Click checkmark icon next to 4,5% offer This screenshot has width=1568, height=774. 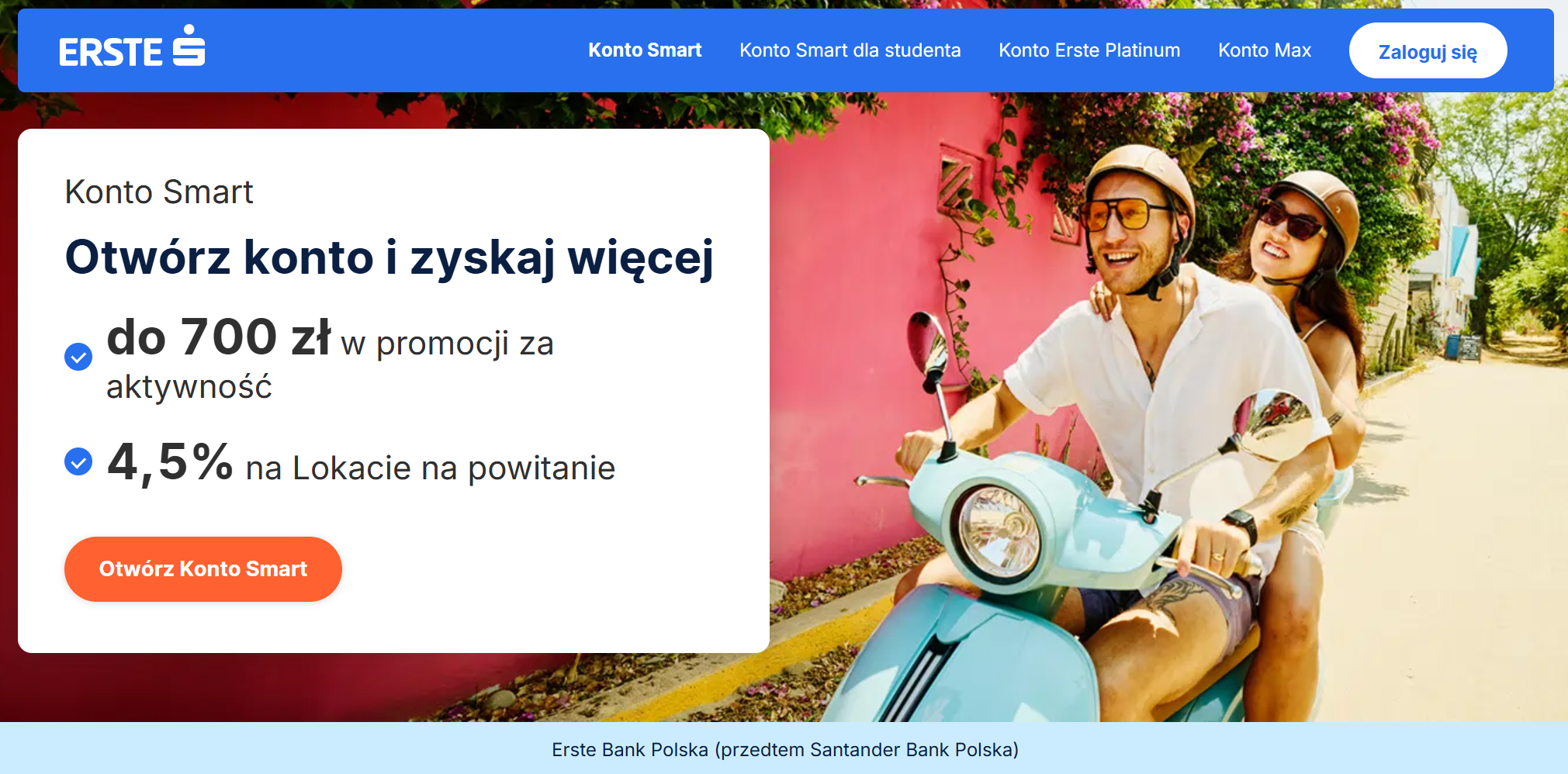(x=78, y=461)
